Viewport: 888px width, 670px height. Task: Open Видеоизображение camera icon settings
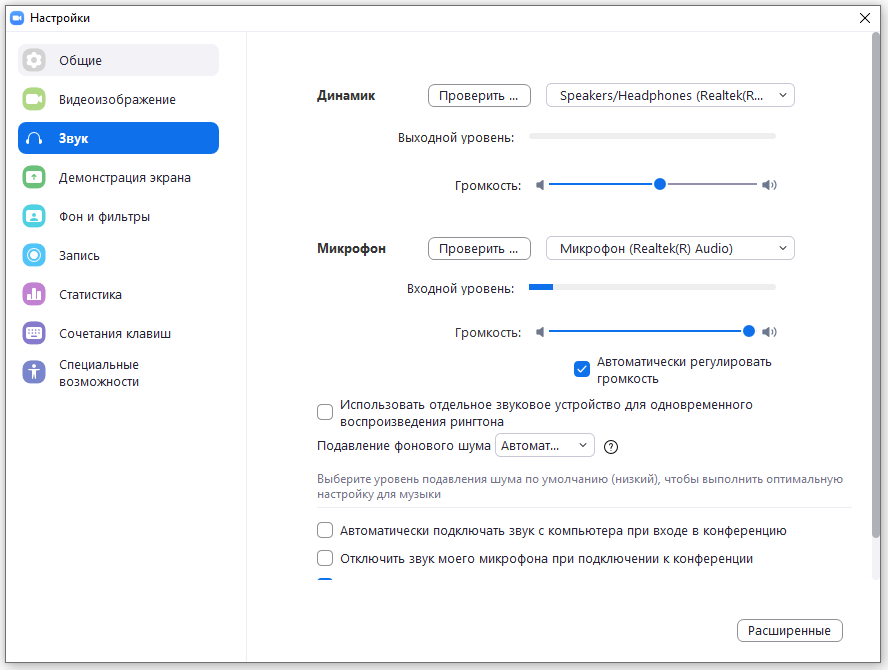[x=34, y=99]
